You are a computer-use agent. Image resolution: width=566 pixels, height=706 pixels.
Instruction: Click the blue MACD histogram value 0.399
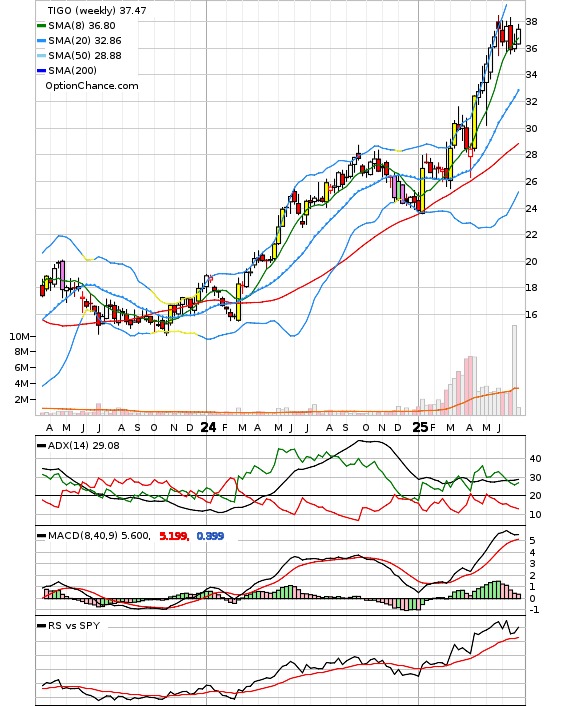tap(210, 536)
